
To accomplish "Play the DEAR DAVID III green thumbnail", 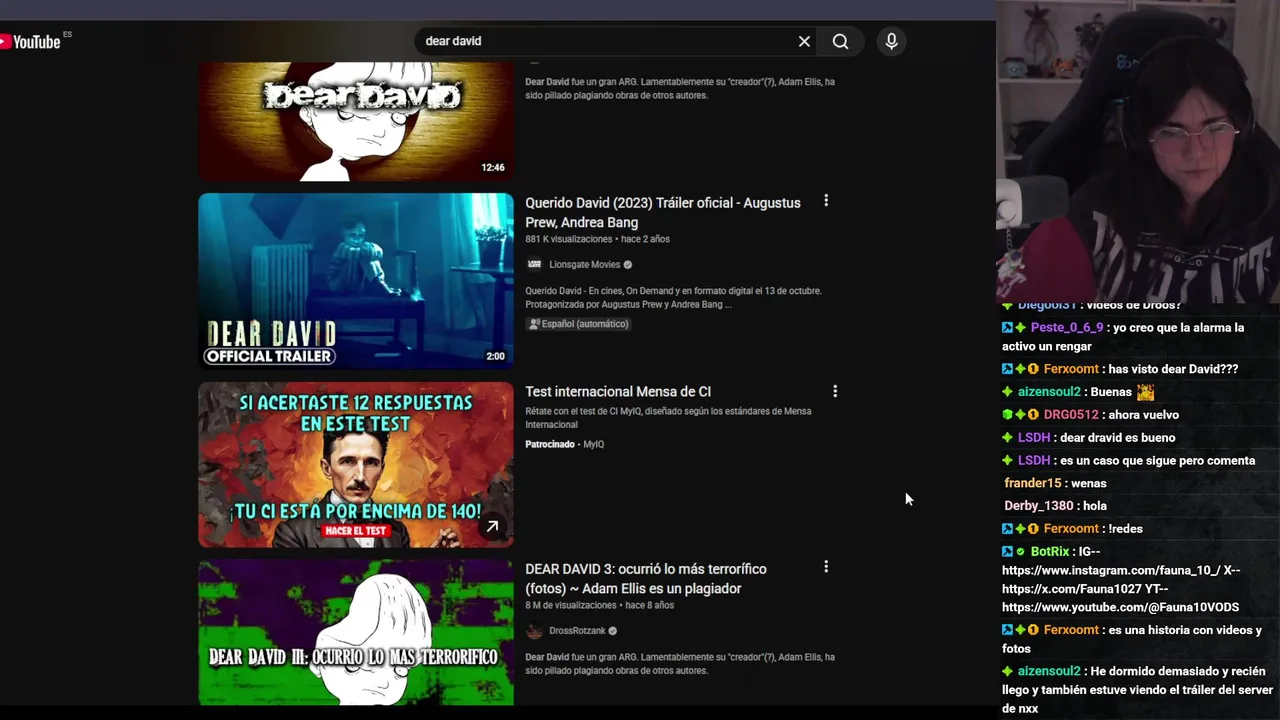I will (x=356, y=632).
